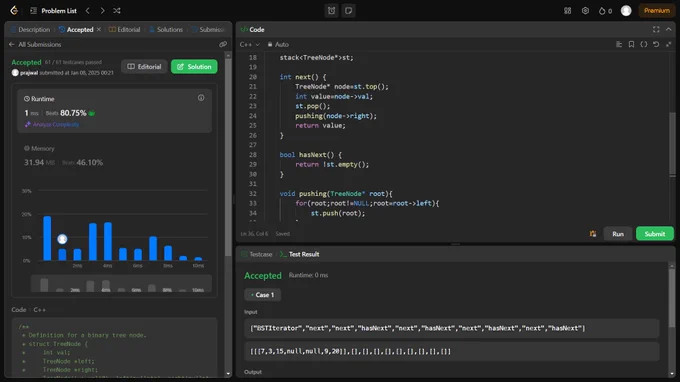The height and width of the screenshot is (382, 680).
Task: Pick a random problem with the shuffle icon
Action: tap(117, 11)
